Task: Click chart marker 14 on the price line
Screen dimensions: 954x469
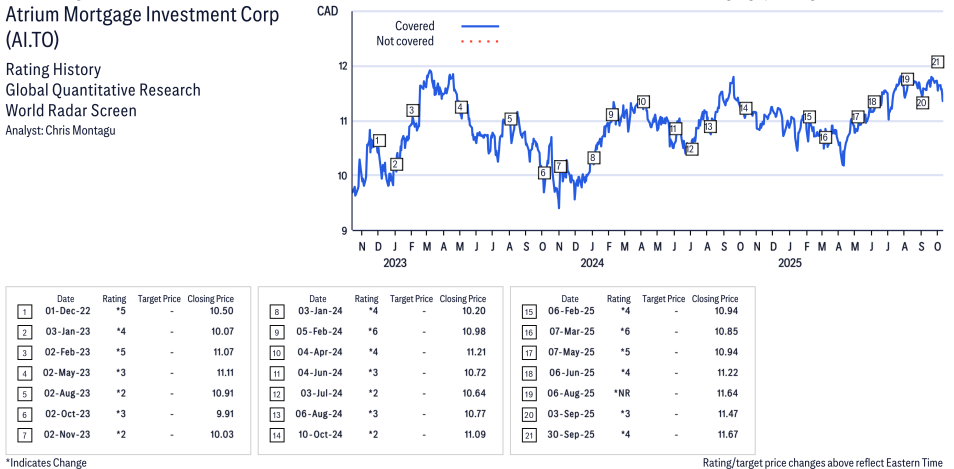Action: pyautogui.click(x=744, y=108)
